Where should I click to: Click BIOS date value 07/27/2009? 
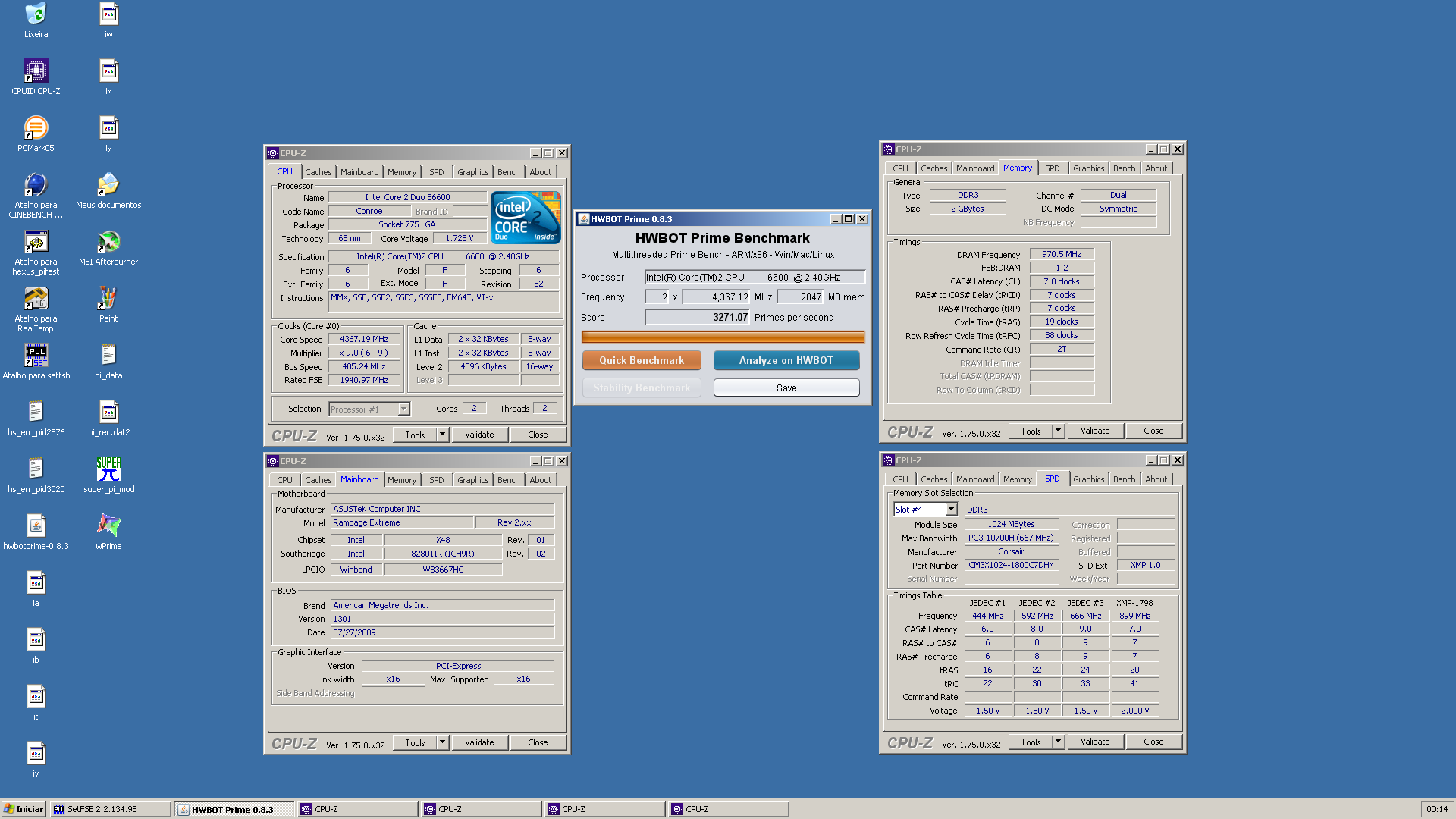click(x=442, y=632)
